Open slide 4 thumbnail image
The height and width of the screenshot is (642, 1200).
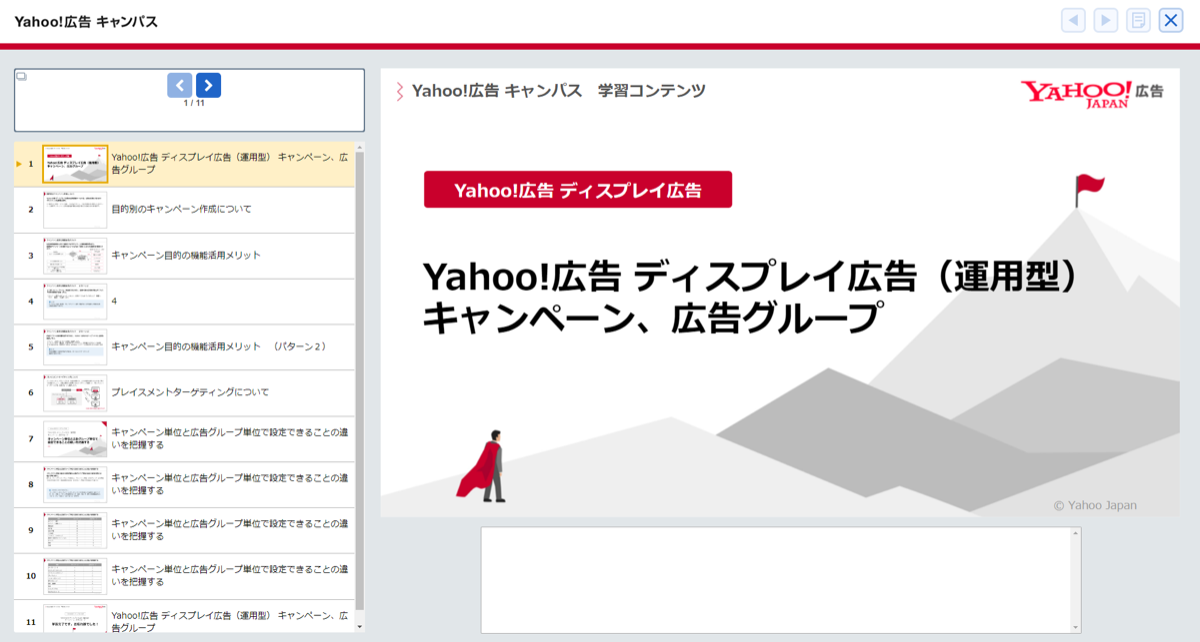click(x=75, y=301)
